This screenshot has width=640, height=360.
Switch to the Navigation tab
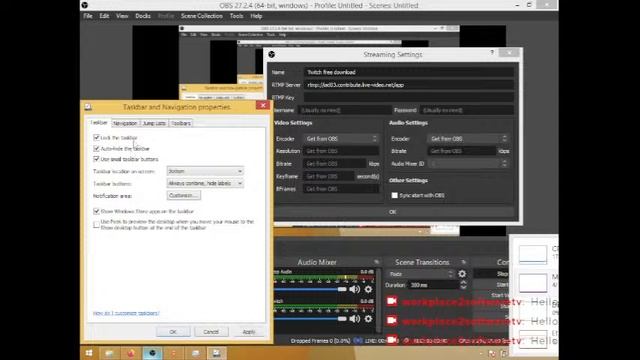pos(125,123)
